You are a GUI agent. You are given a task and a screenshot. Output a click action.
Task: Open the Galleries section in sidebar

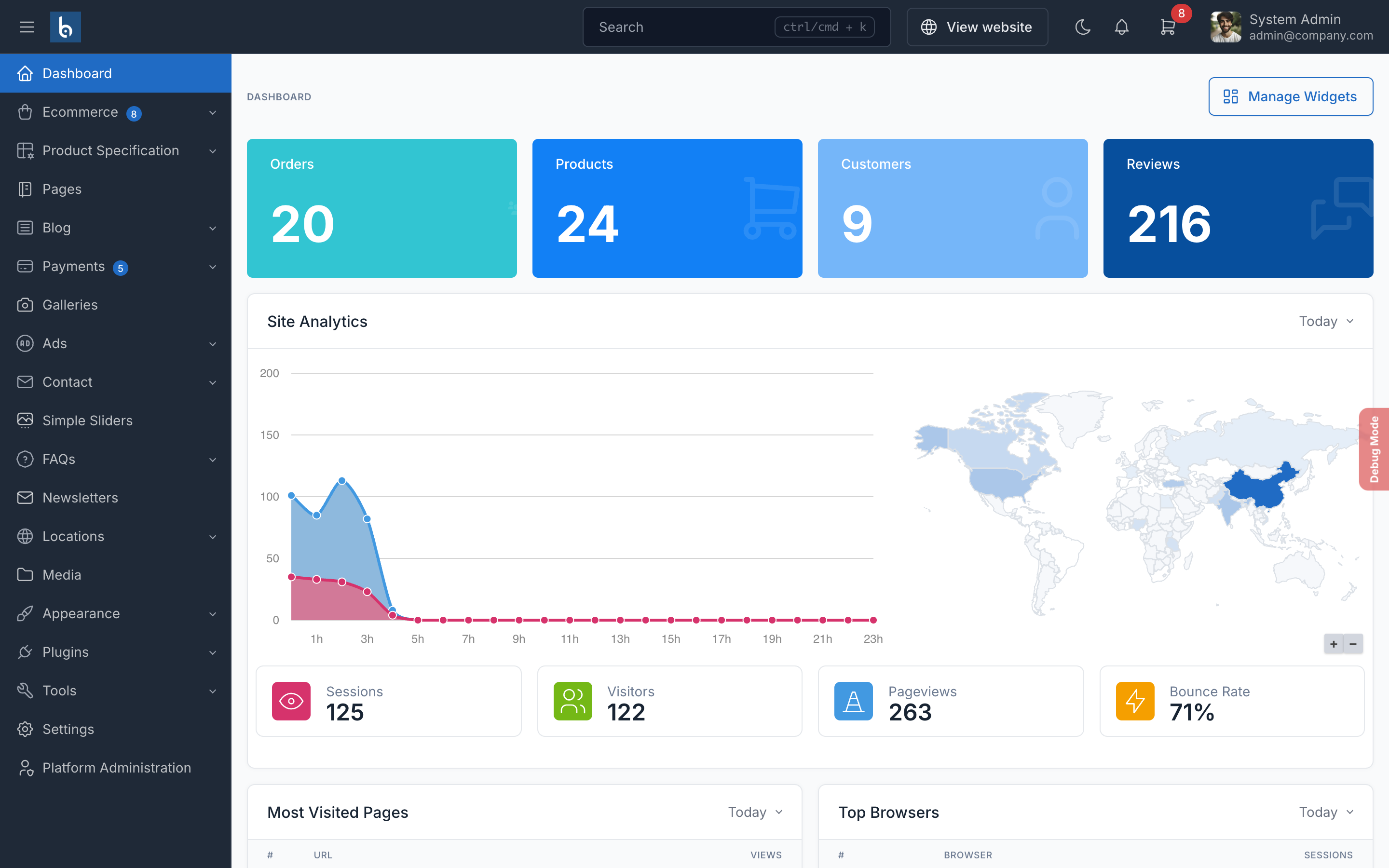point(69,305)
